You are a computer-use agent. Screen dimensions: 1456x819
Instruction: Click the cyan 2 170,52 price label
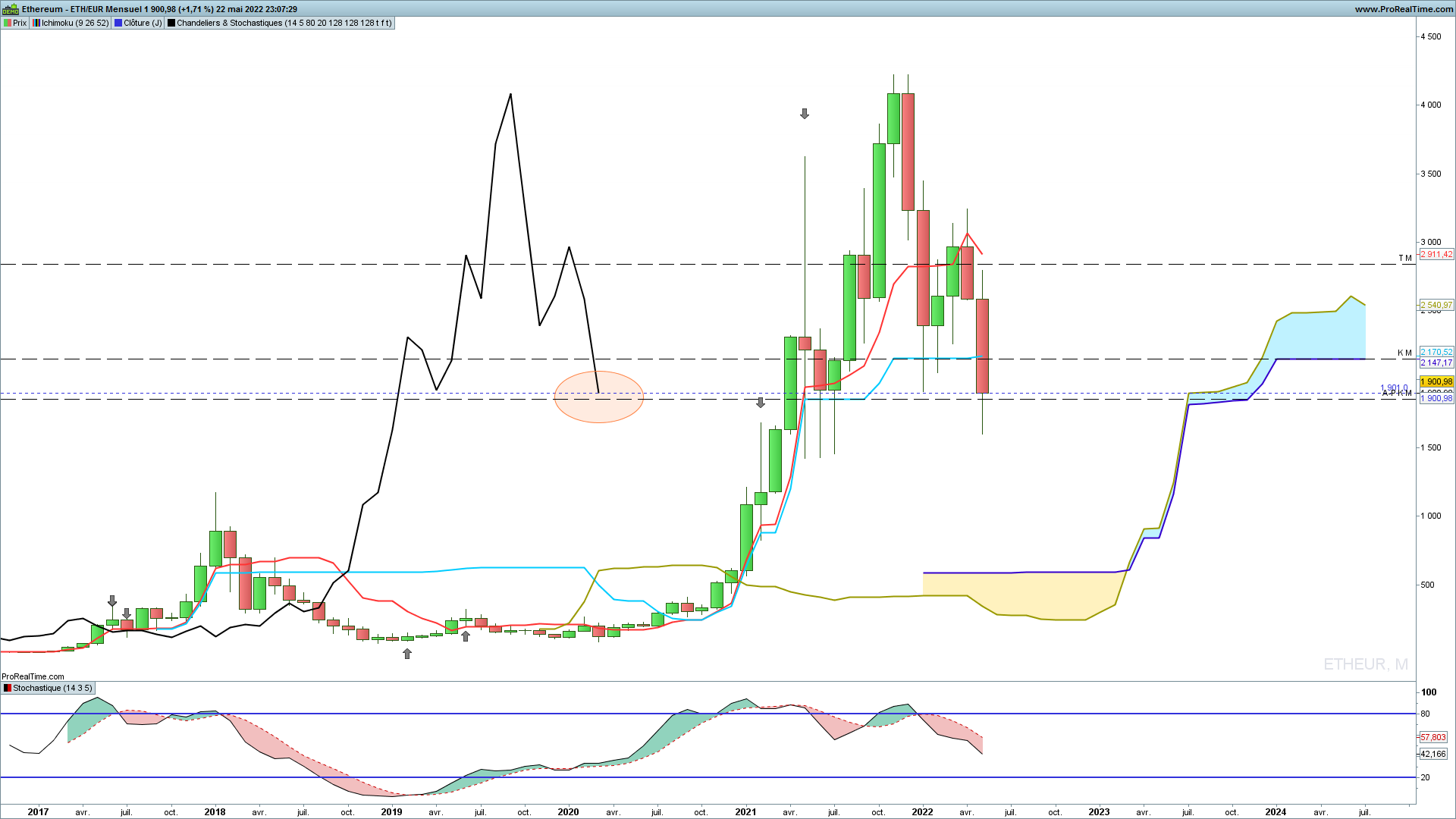point(1436,353)
